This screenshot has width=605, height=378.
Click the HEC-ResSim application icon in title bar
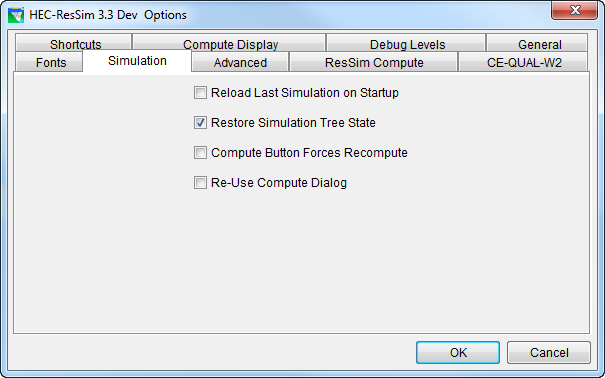16,15
